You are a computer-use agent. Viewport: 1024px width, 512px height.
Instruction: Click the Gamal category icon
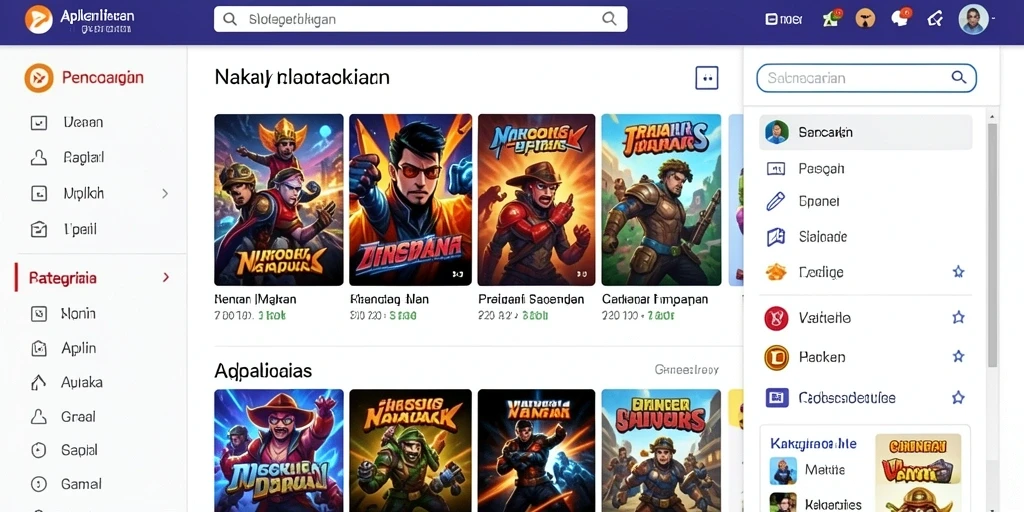click(x=39, y=484)
